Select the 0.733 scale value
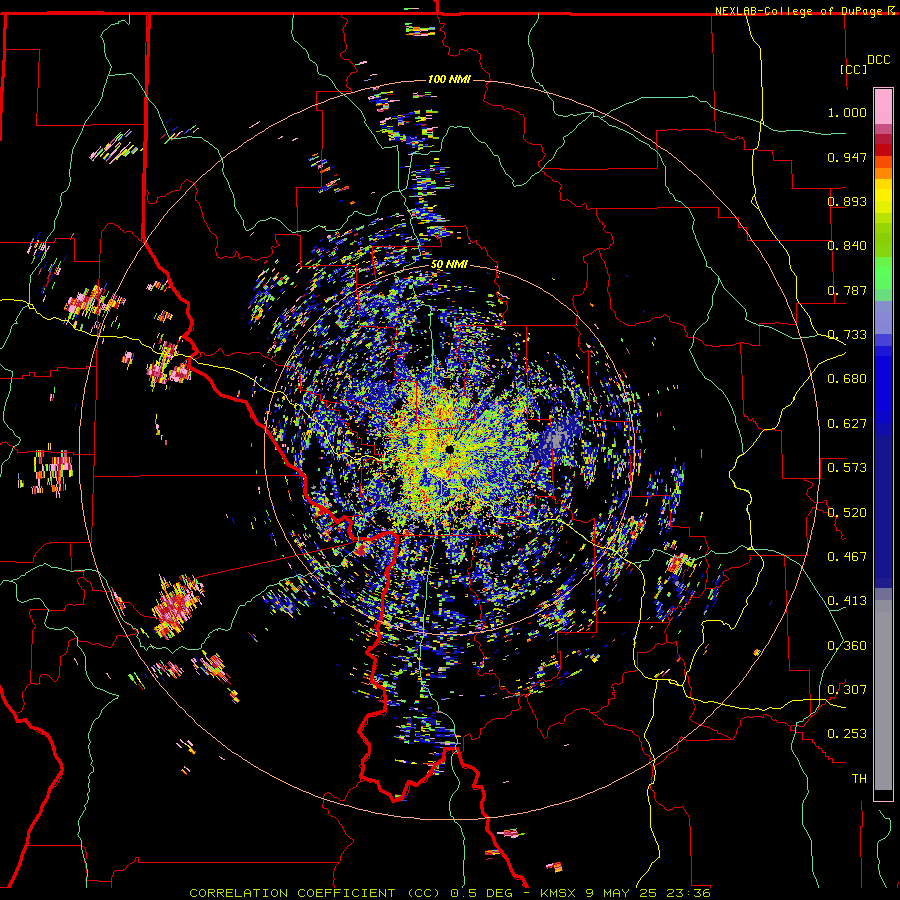900x900 pixels. click(x=847, y=335)
